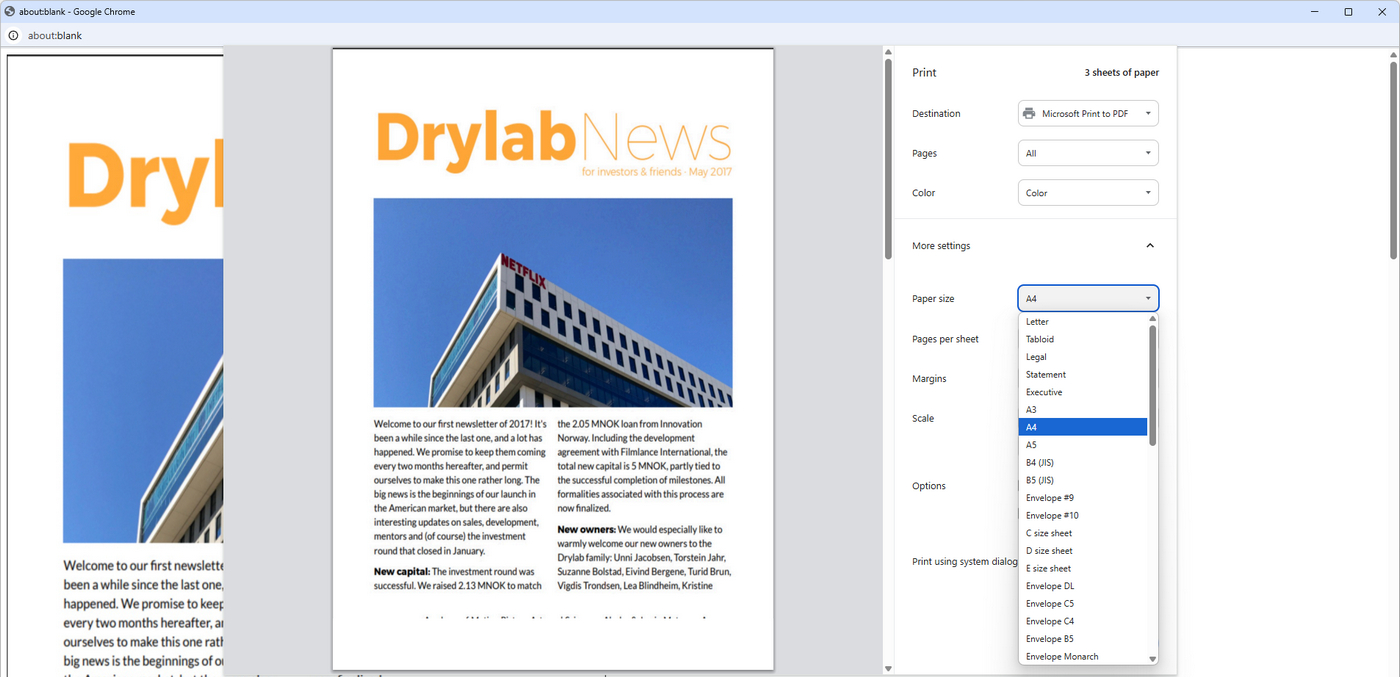This screenshot has width=1400, height=677.
Task: Click "for investors & friends · May 2017" subtitle
Action: pyautogui.click(x=657, y=172)
